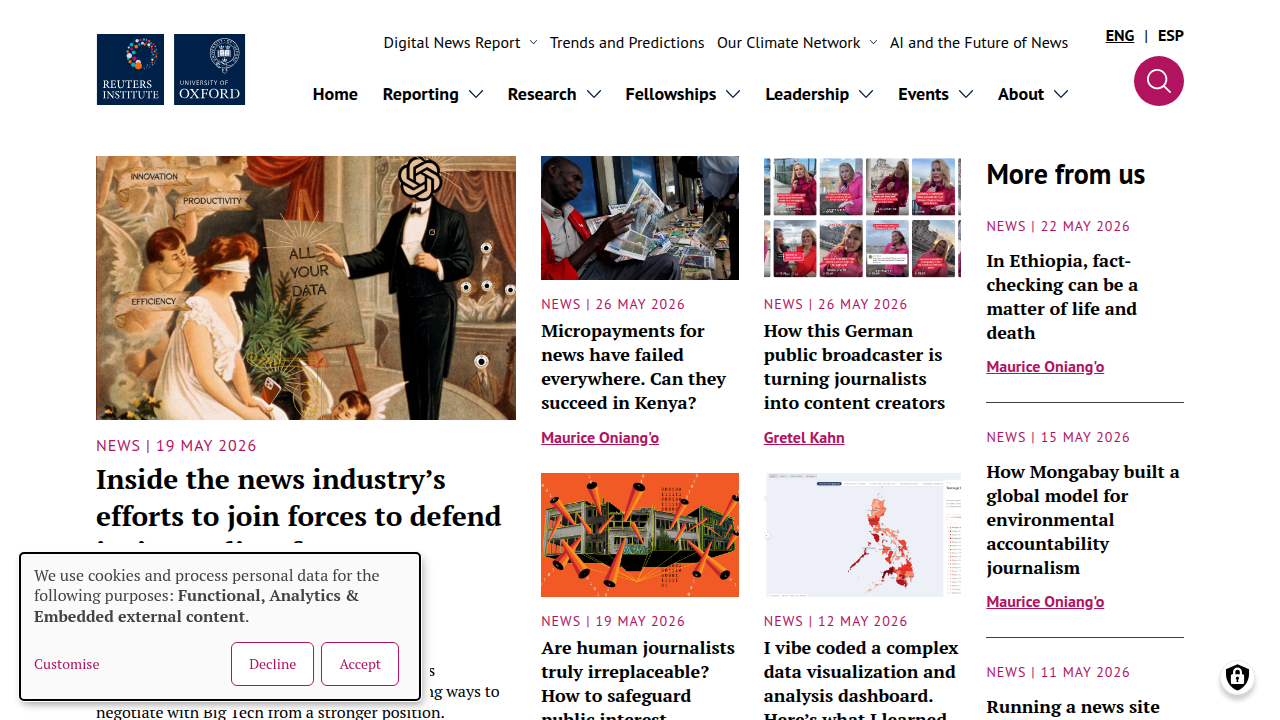The height and width of the screenshot is (720, 1280).
Task: Read 'How Mongabay built a global model' article
Action: coord(1083,520)
